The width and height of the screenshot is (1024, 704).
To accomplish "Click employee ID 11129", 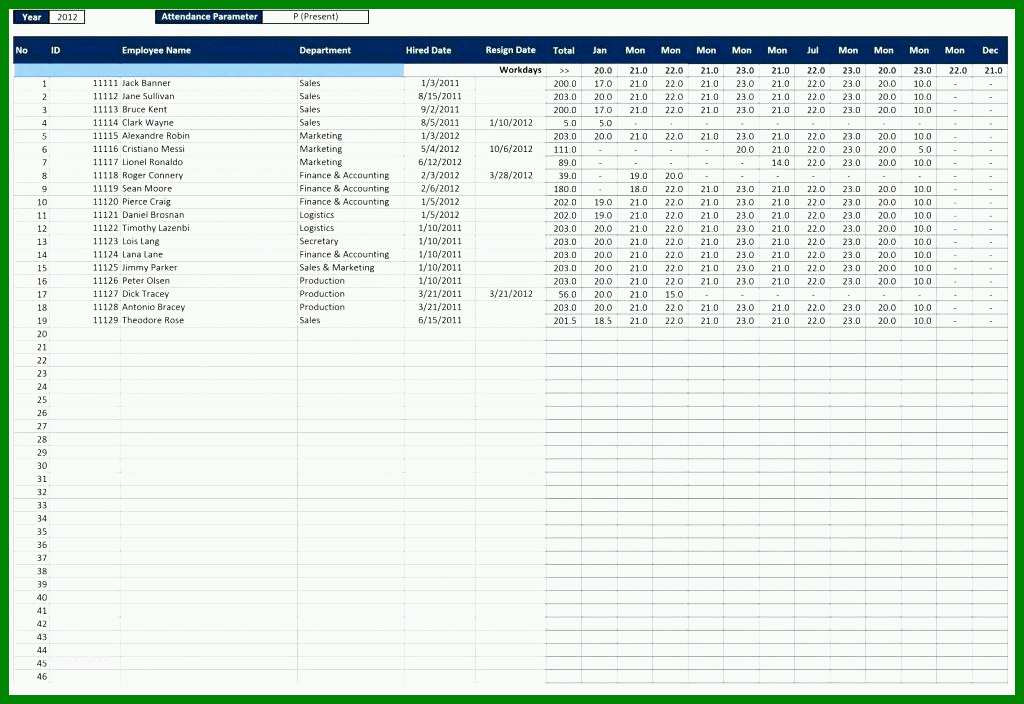I will (105, 320).
